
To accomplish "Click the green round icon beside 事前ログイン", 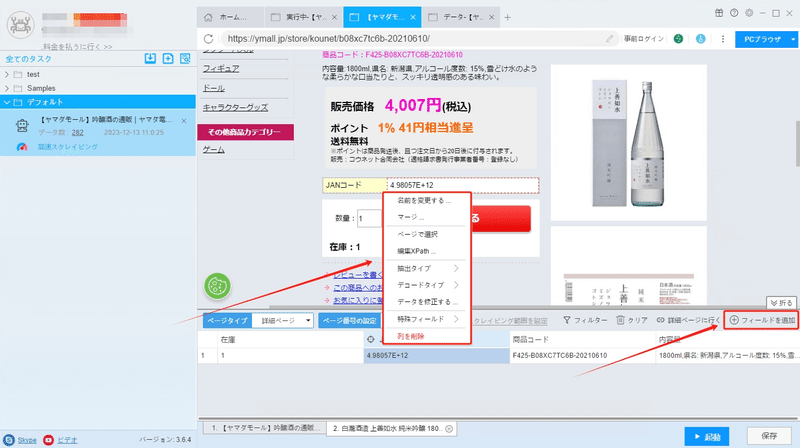I will (x=678, y=39).
